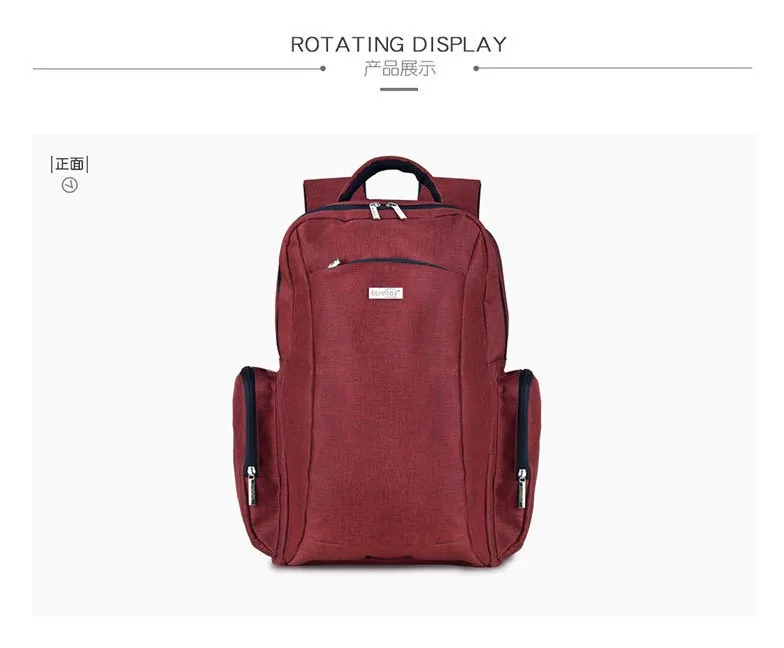Select the 正面 front view label

click(70, 164)
